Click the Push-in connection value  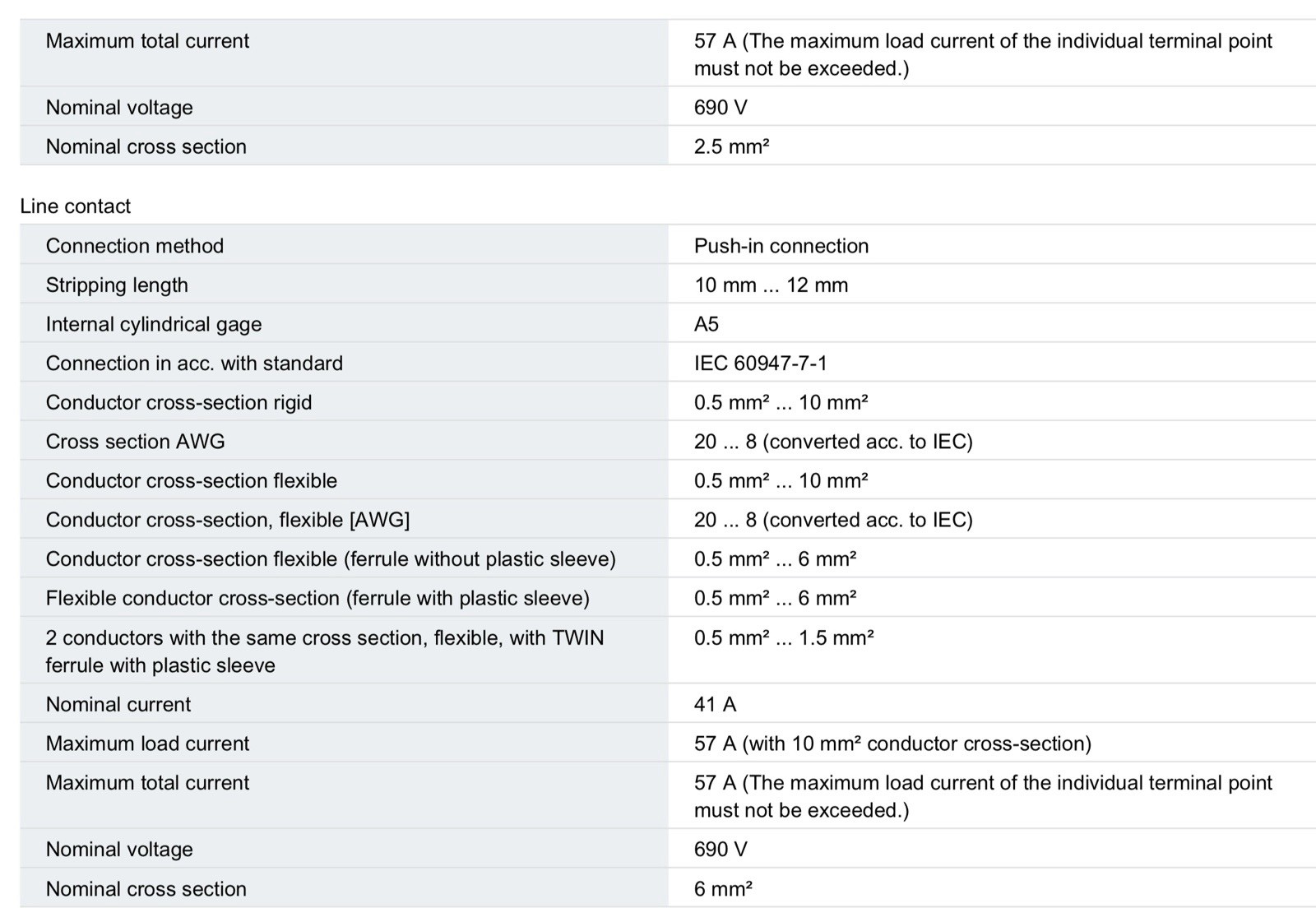781,246
